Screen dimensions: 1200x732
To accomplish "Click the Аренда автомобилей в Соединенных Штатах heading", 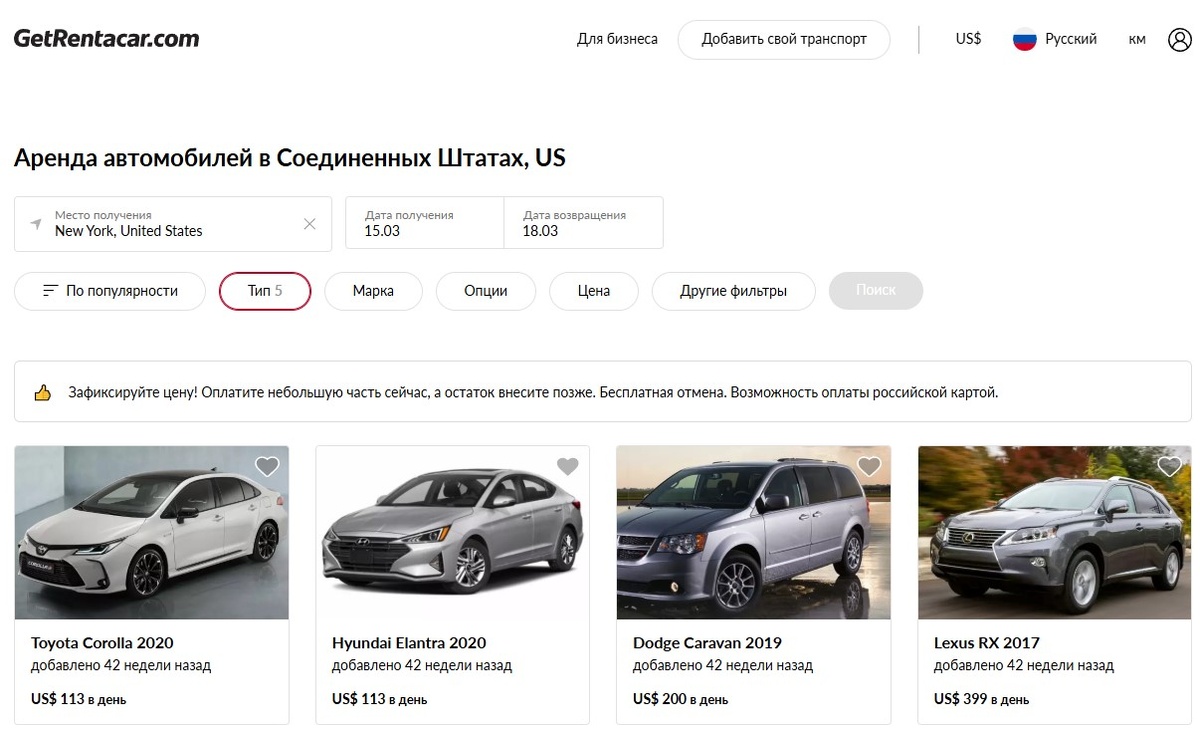I will click(x=290, y=158).
